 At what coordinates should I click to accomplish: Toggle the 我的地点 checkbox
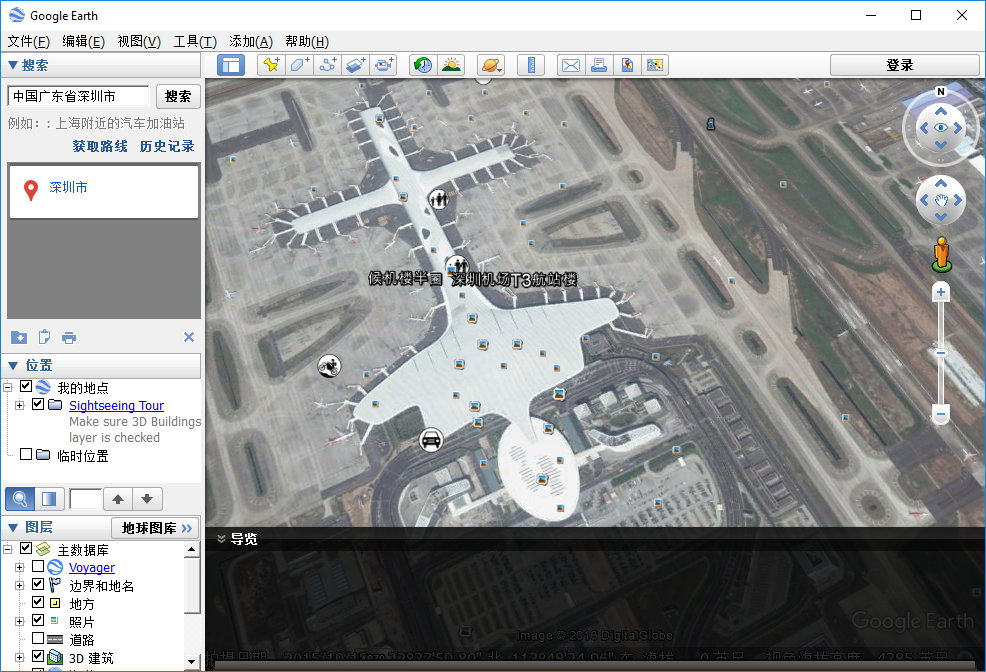pyautogui.click(x=26, y=386)
